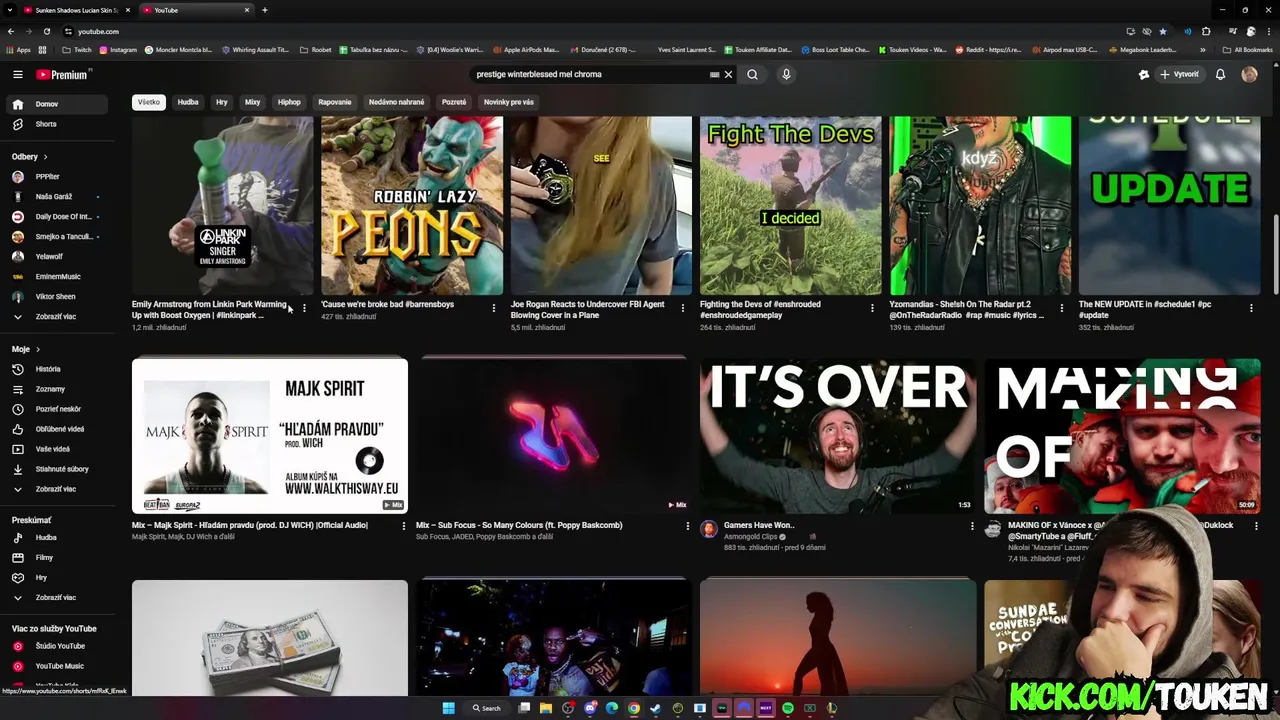Open the YouTube hamburger guide menu

18,74
